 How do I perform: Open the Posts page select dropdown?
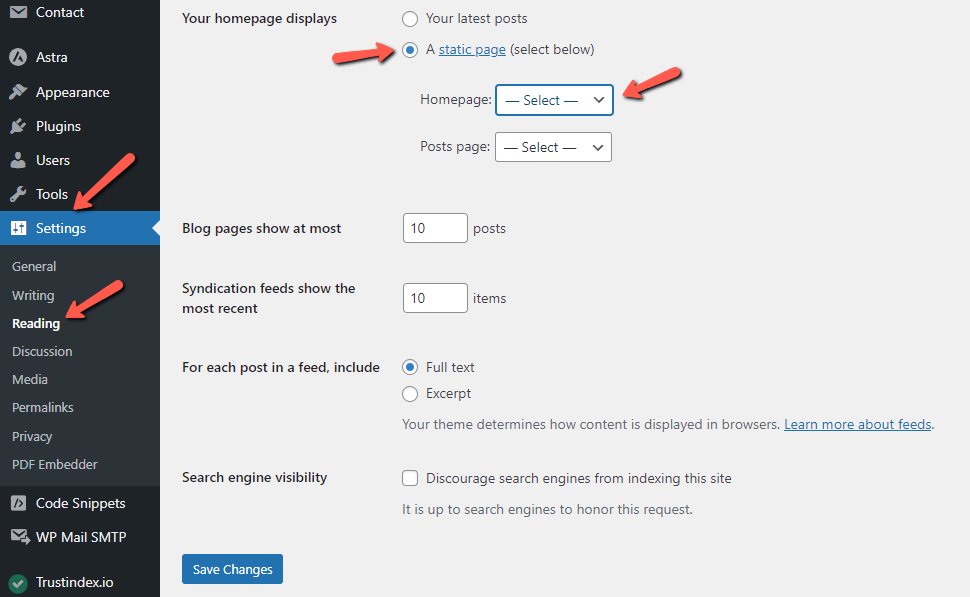553,147
